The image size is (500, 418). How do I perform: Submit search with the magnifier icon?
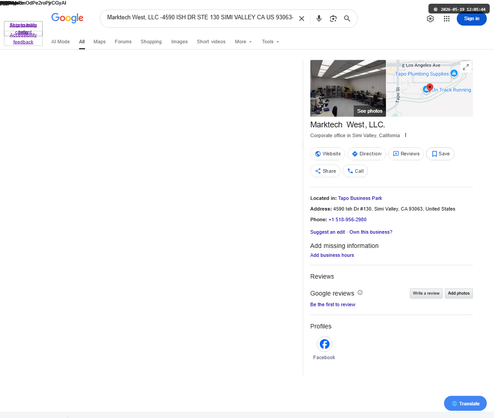click(x=347, y=19)
